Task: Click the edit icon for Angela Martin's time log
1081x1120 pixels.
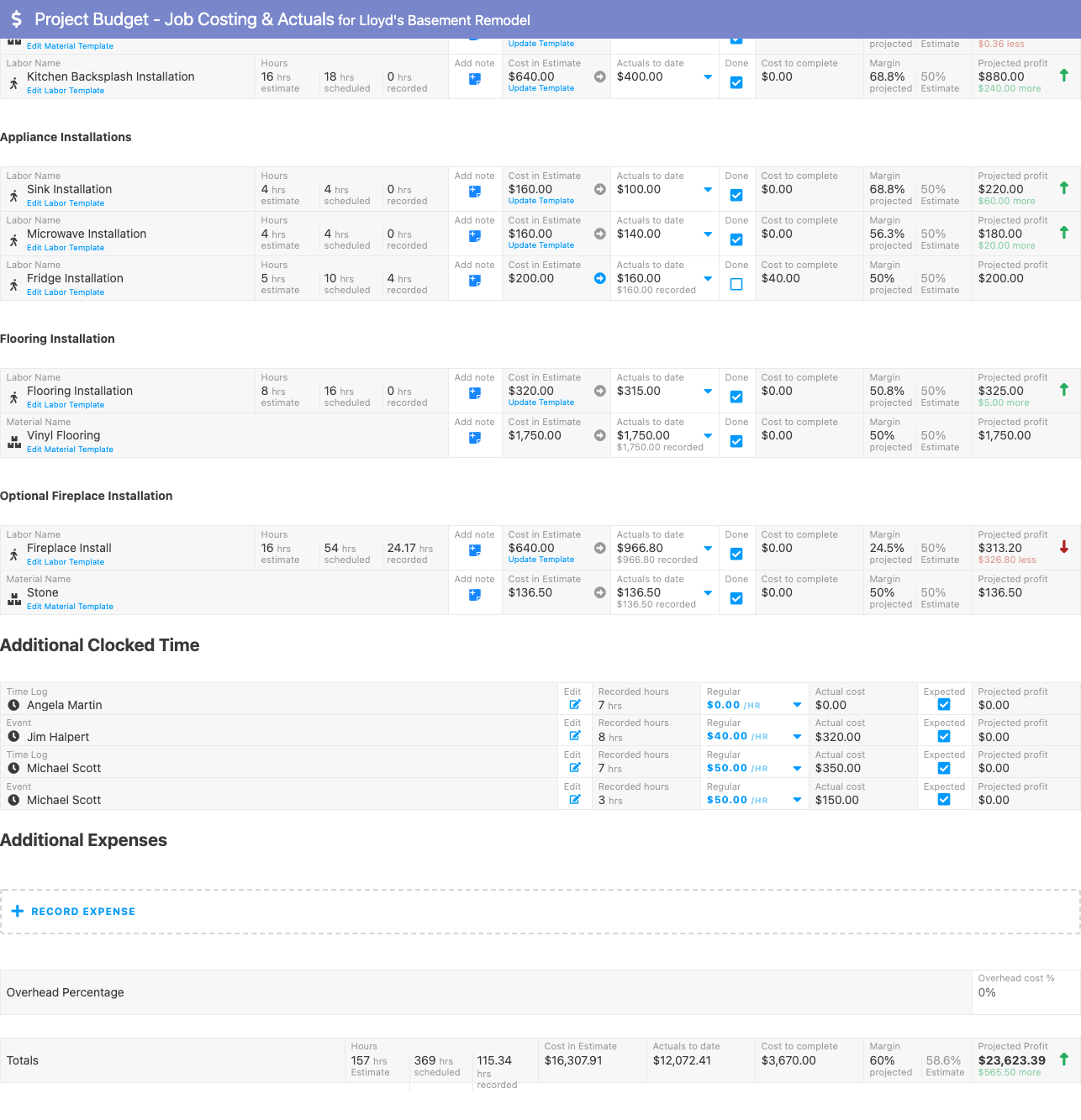Action: pyautogui.click(x=575, y=704)
